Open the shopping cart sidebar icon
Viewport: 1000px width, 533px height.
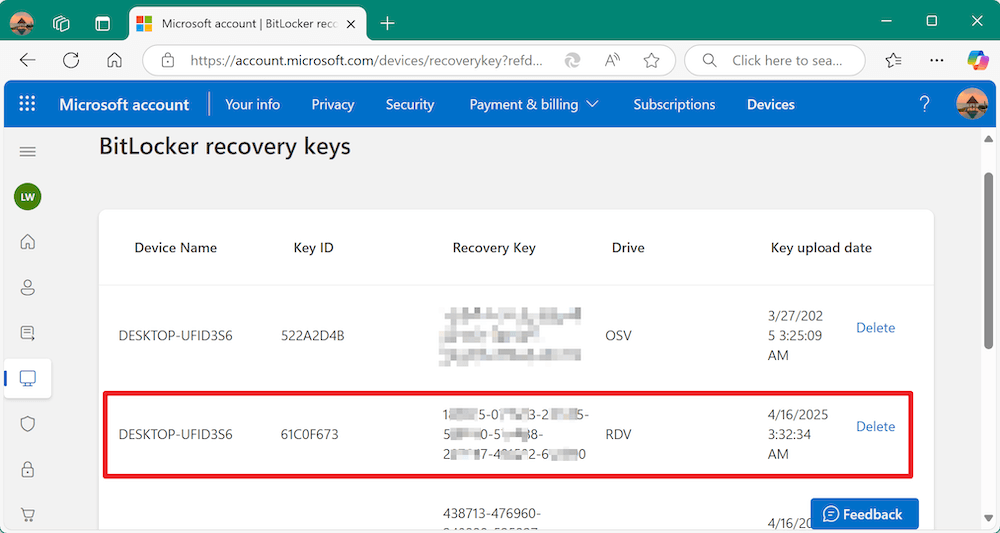point(28,515)
